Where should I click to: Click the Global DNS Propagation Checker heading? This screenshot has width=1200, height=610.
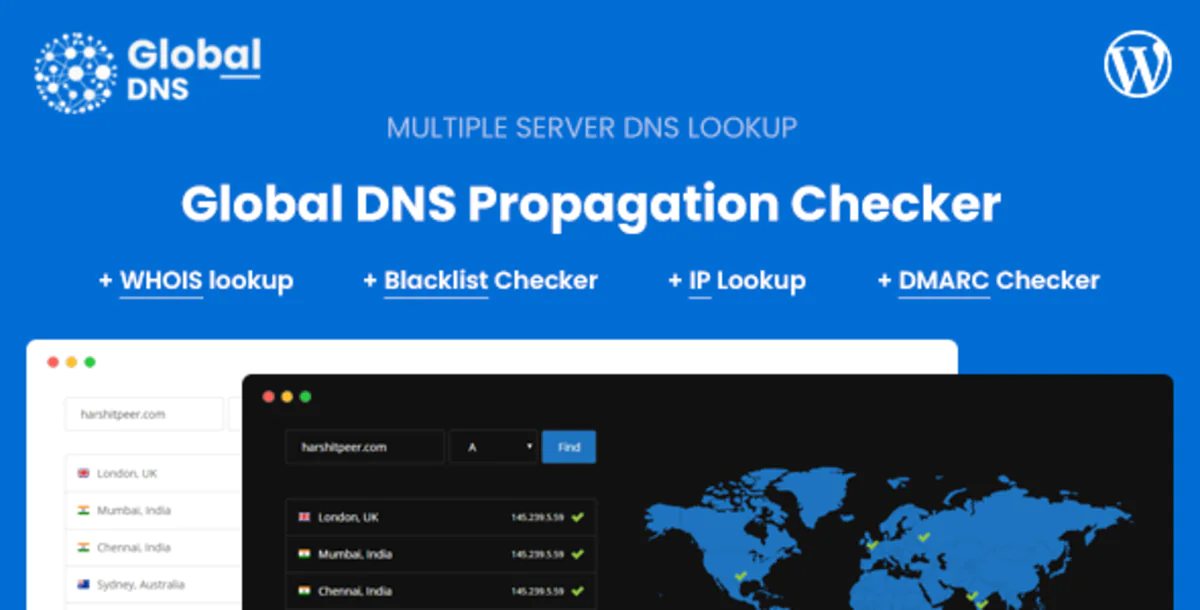coord(591,204)
